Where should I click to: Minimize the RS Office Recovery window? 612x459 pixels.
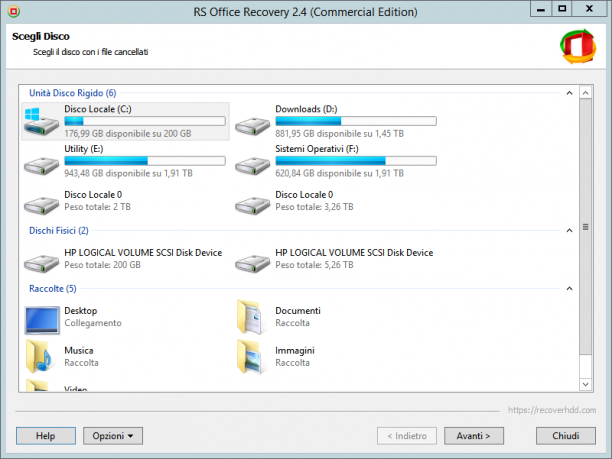[x=541, y=9]
